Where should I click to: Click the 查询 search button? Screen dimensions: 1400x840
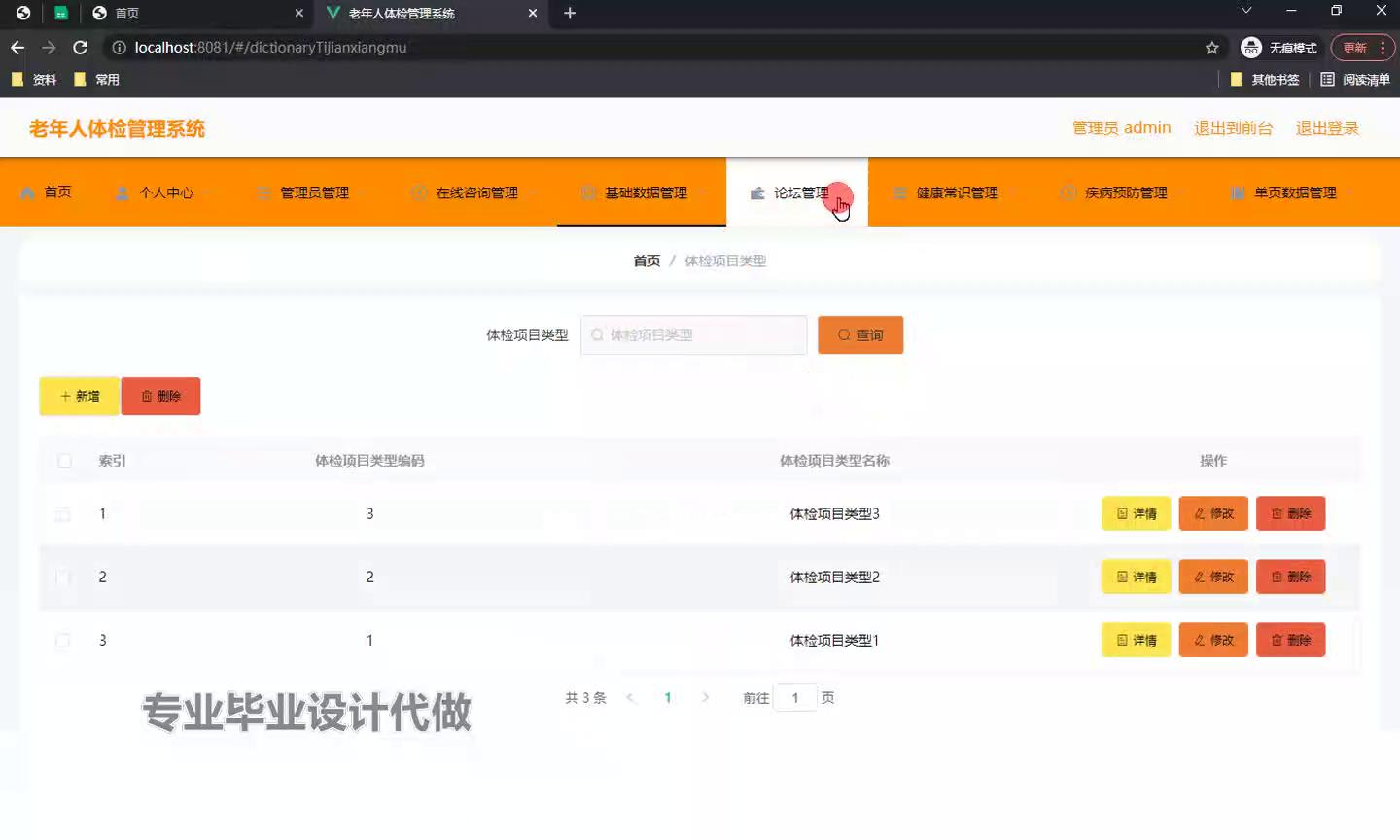pos(859,335)
